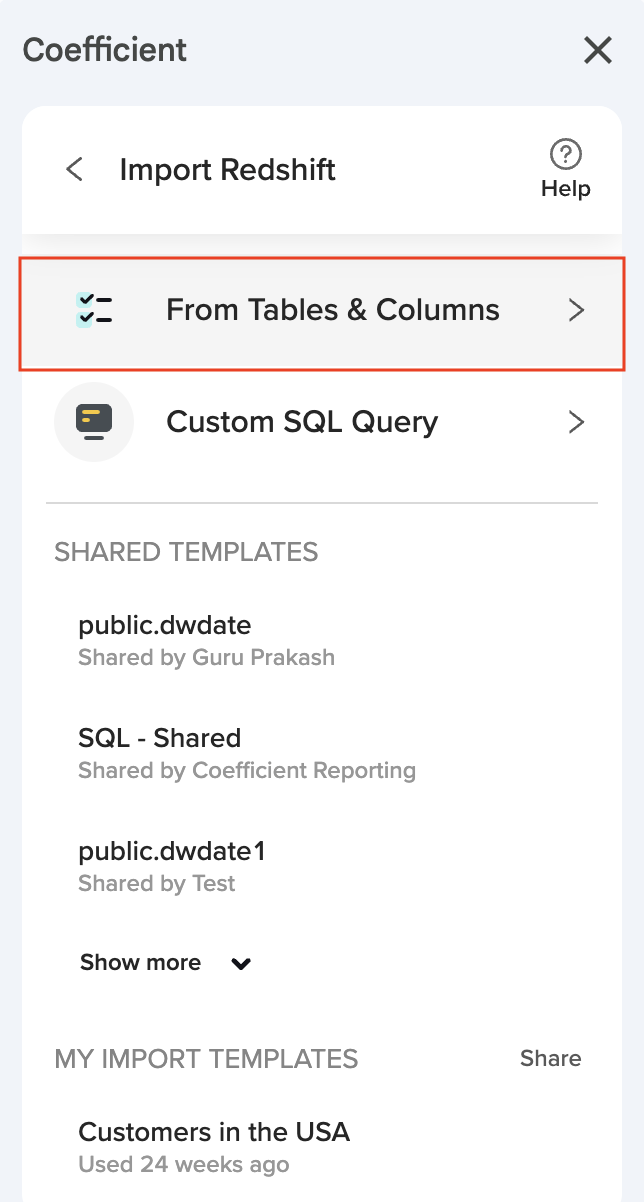Click the Show more text link

[140, 963]
